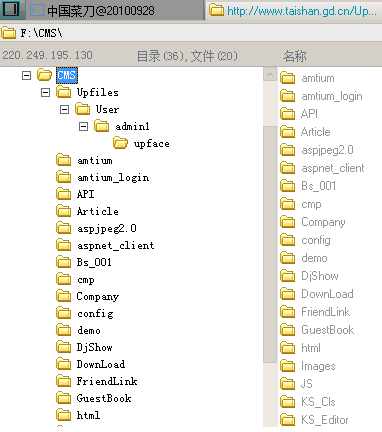Click API folder icon in file list
This screenshot has width=382, height=432.
coord(288,114)
